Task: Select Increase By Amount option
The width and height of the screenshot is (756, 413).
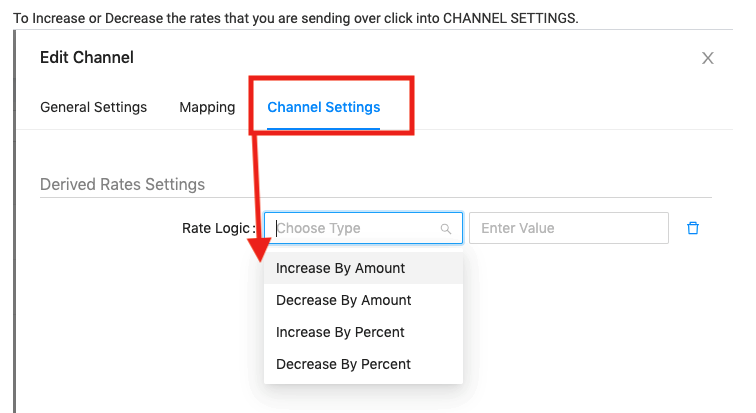Action: [x=364, y=268]
